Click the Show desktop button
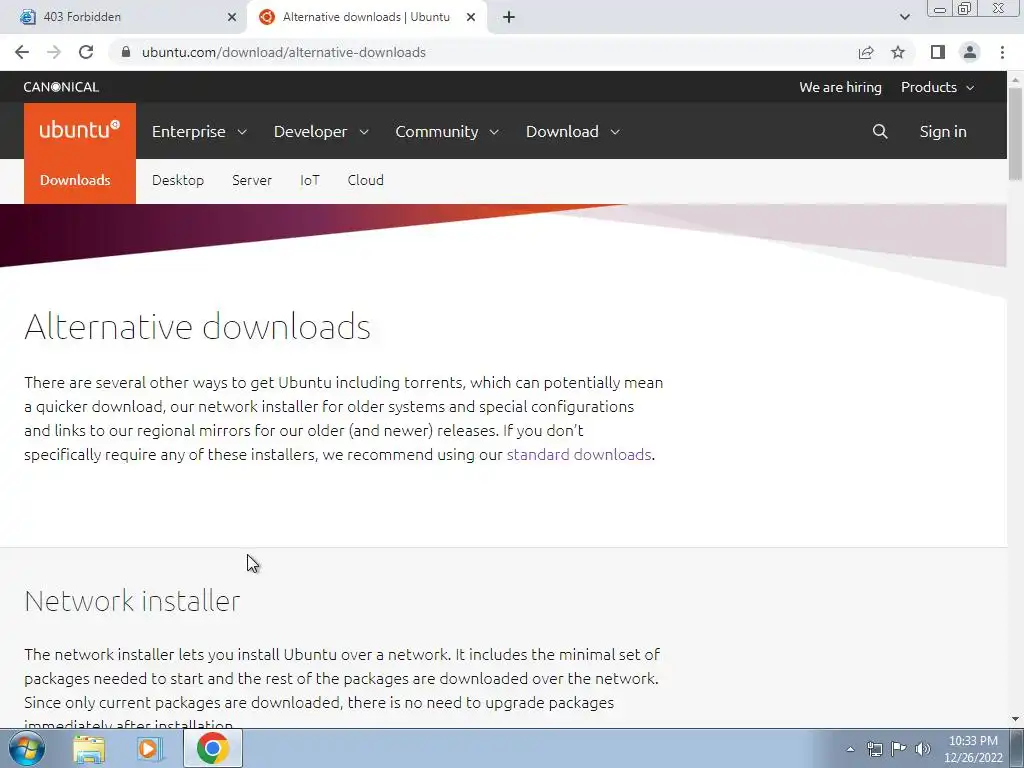Image resolution: width=1024 pixels, height=768 pixels. pyautogui.click(x=1017, y=748)
